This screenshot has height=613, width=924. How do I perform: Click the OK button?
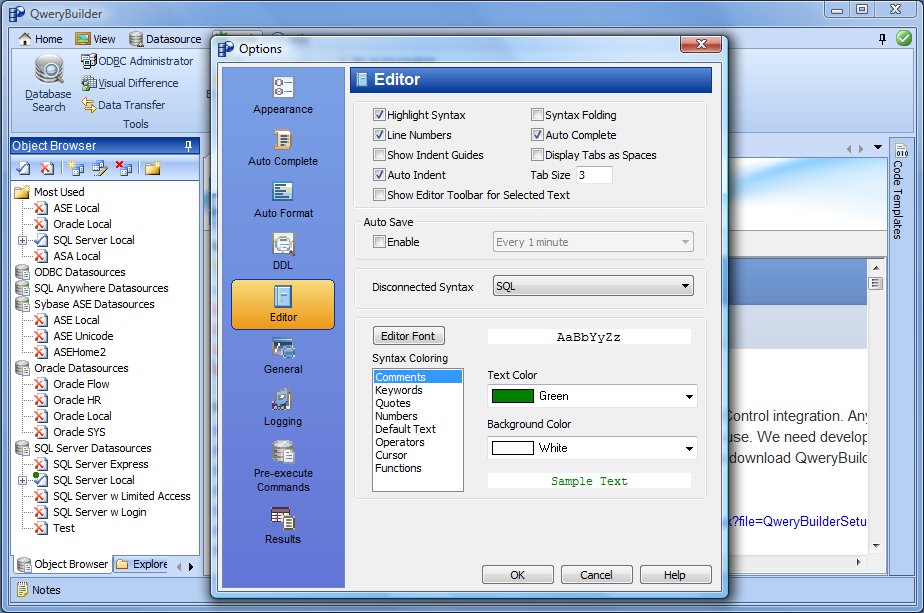click(x=517, y=575)
